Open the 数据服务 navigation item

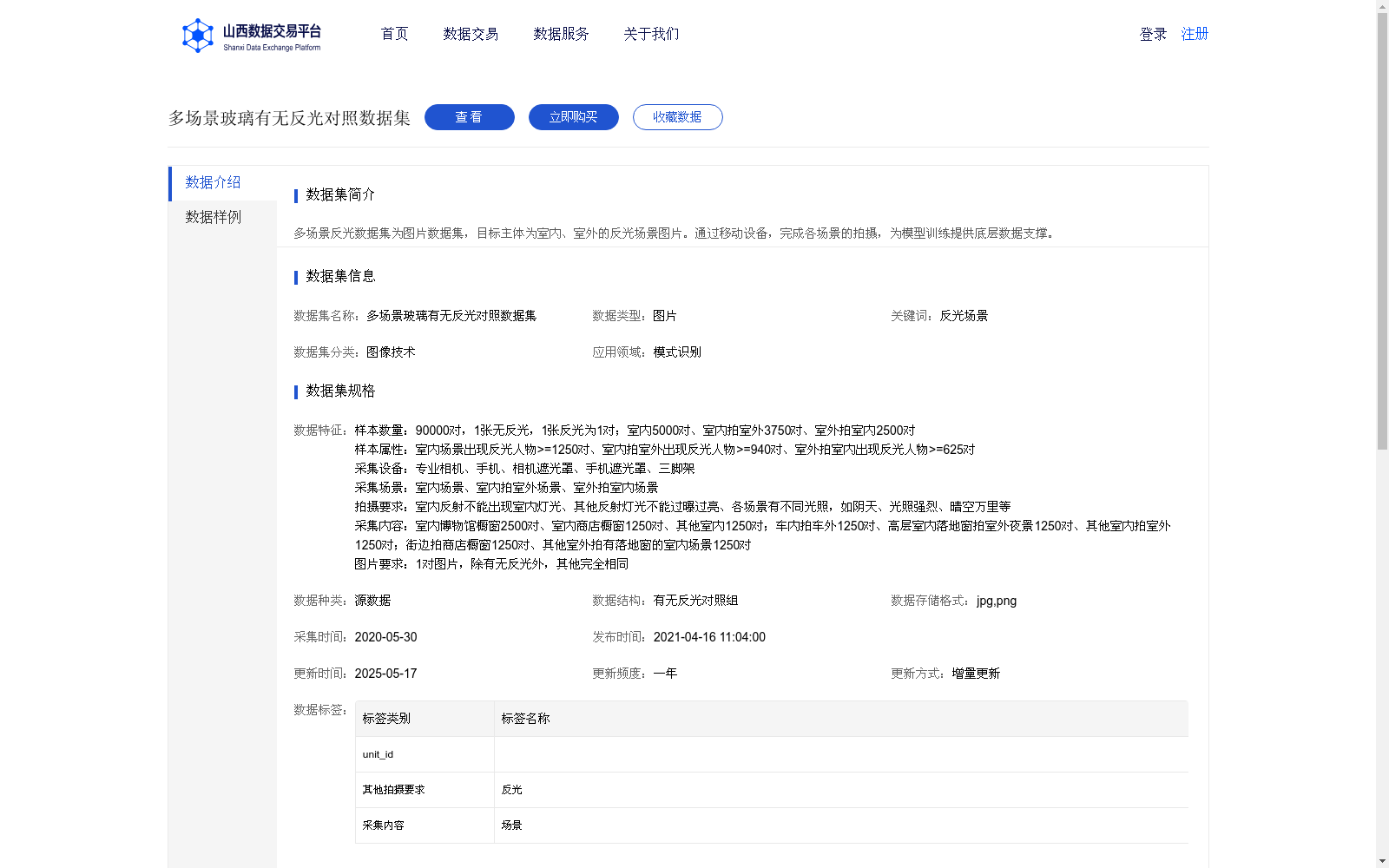click(561, 34)
